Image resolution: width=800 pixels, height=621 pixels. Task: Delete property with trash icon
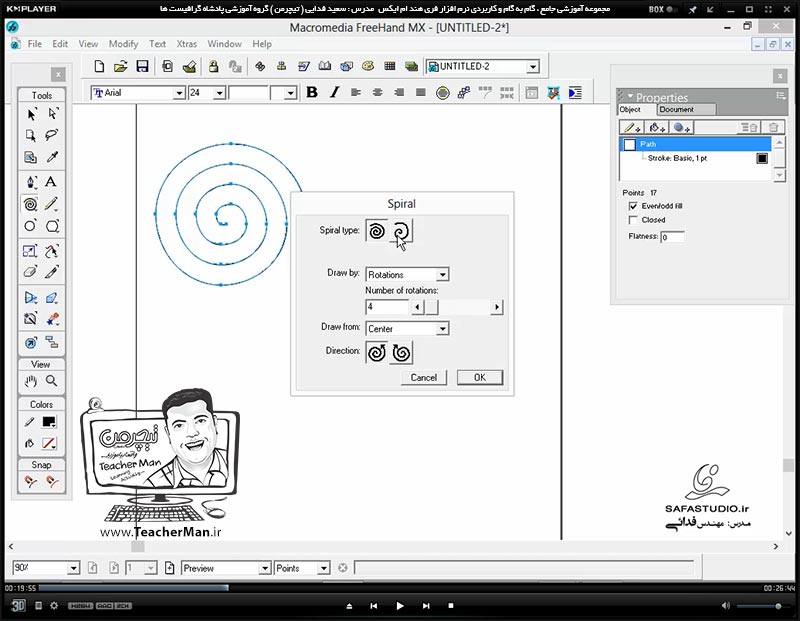coord(773,128)
